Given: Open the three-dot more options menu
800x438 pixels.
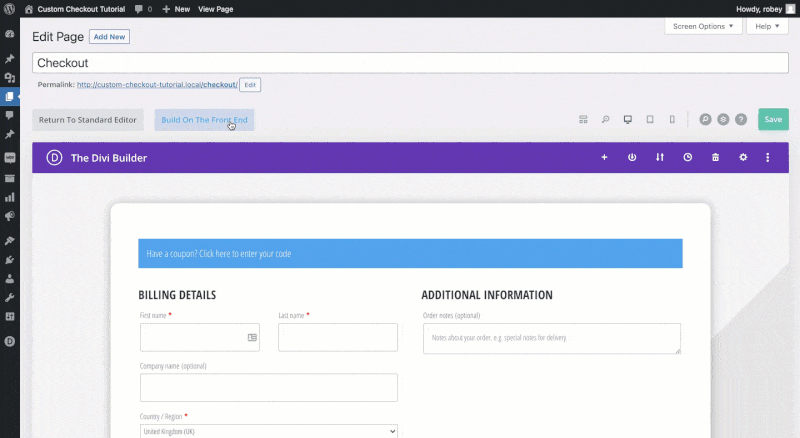Looking at the screenshot, I should (x=767, y=157).
